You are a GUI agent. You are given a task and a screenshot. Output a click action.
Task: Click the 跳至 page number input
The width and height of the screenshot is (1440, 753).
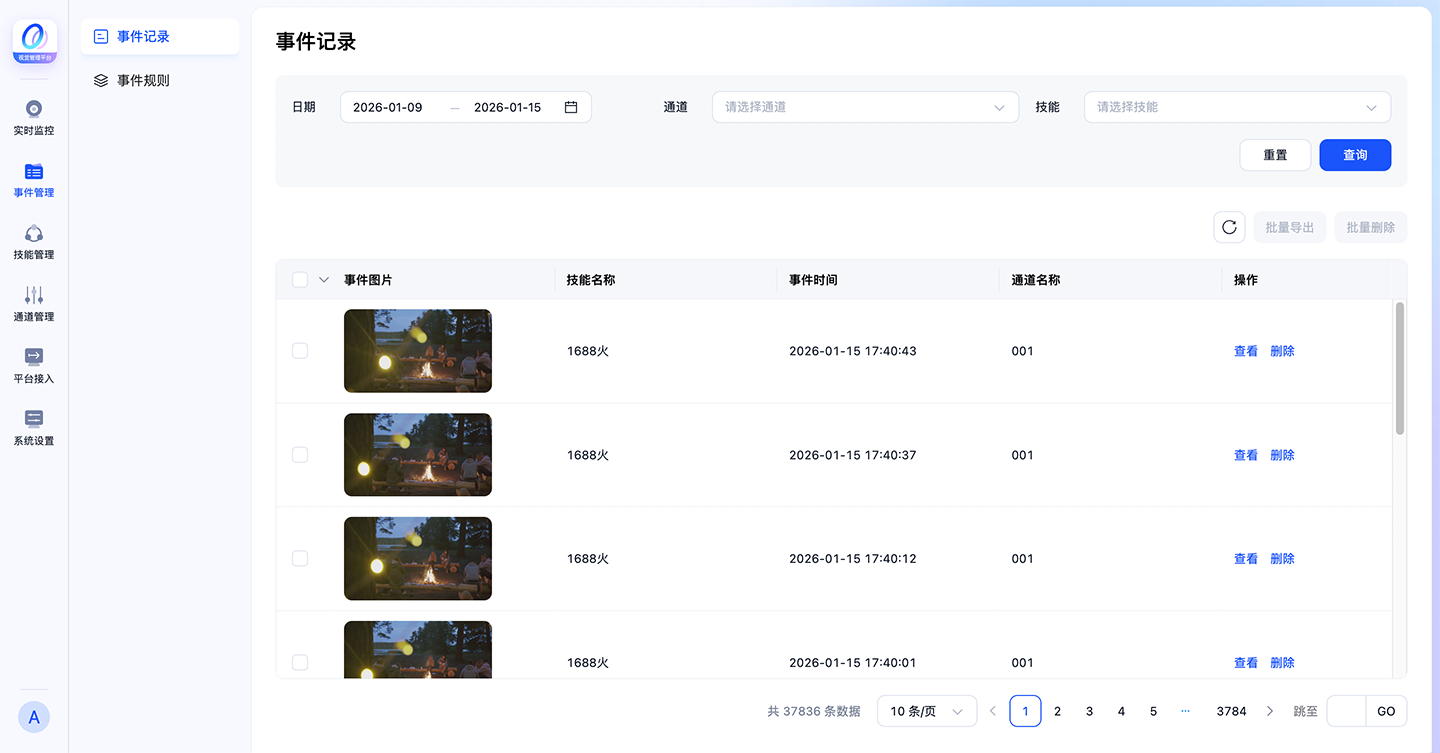pos(1346,711)
